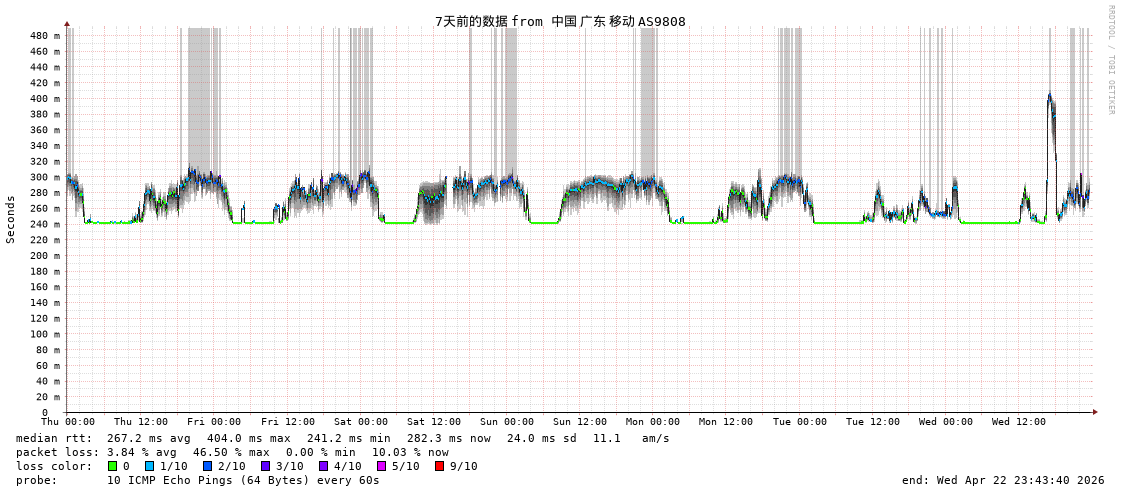Click the "267.2 ms avg" rtt value
Screen dimensions: 1121x494
(149, 438)
